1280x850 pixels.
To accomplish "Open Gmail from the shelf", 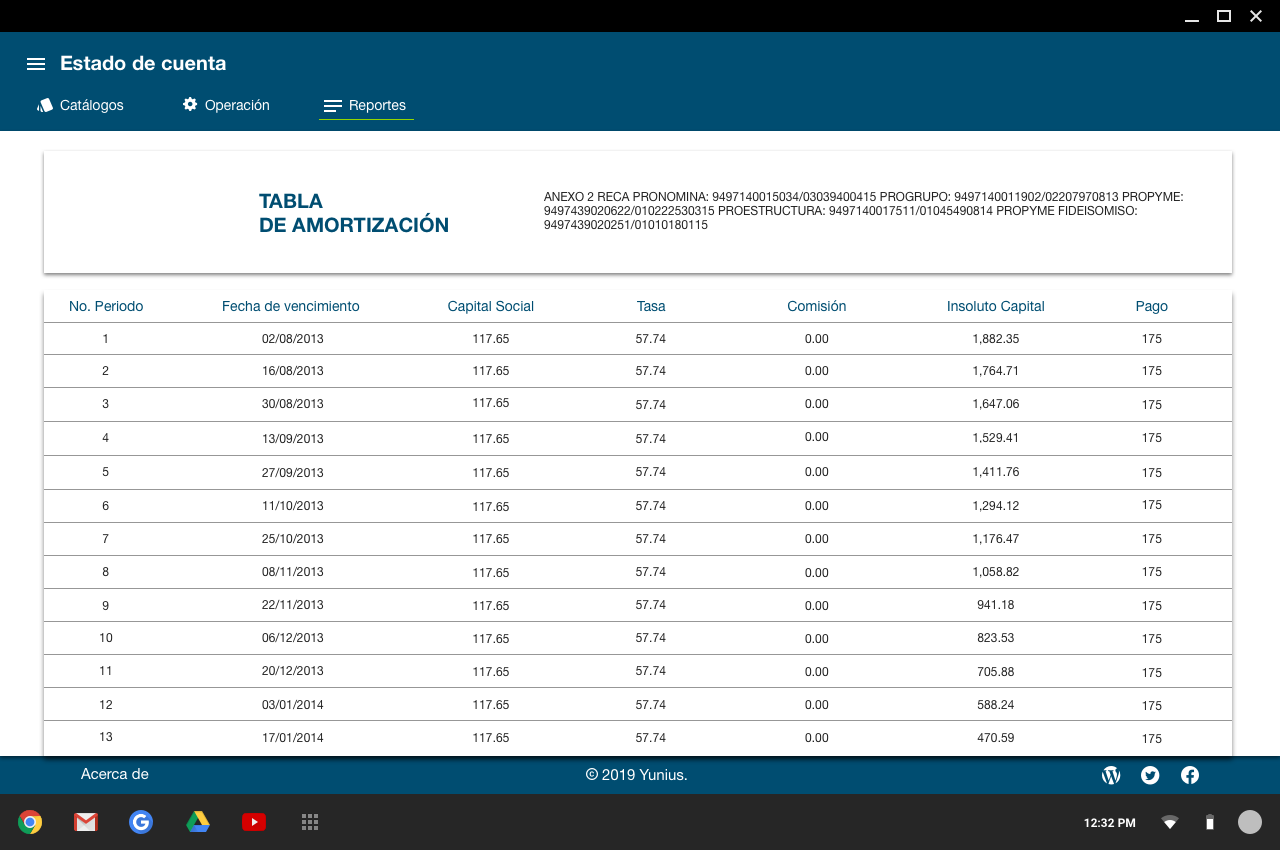I will [86, 822].
